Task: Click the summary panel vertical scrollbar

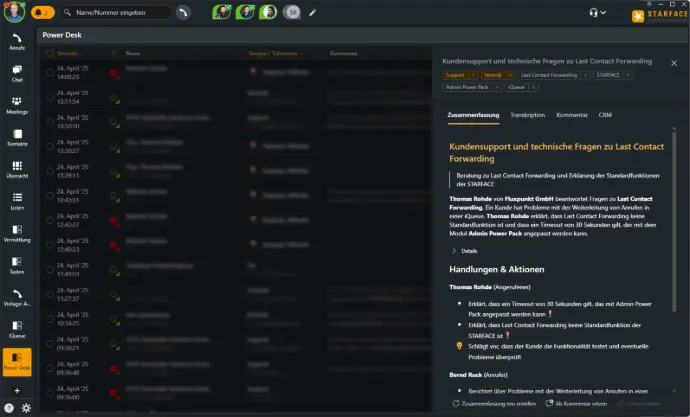Action: 674,220
